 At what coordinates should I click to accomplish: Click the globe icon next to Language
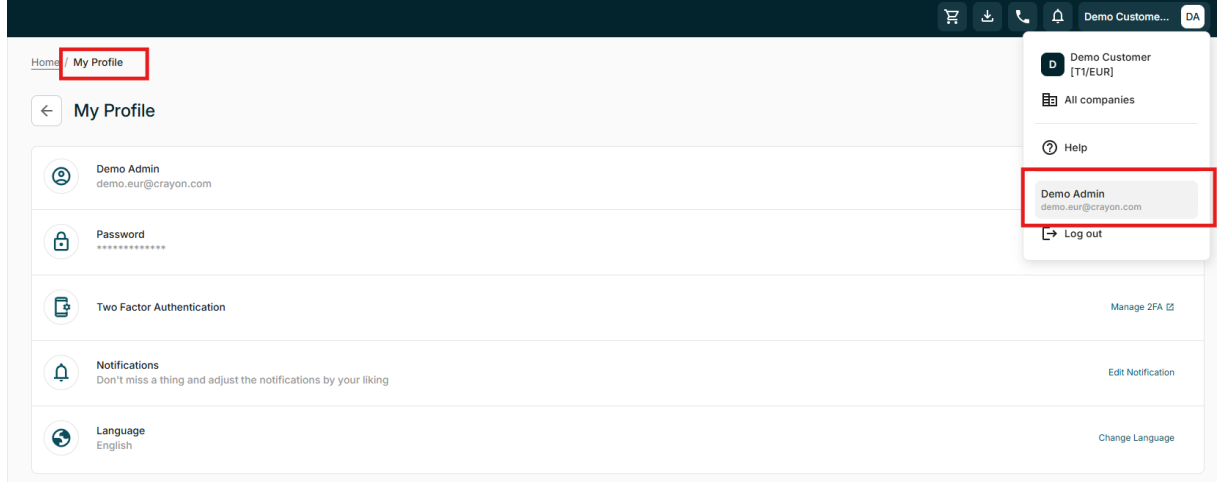pyautogui.click(x=61, y=438)
